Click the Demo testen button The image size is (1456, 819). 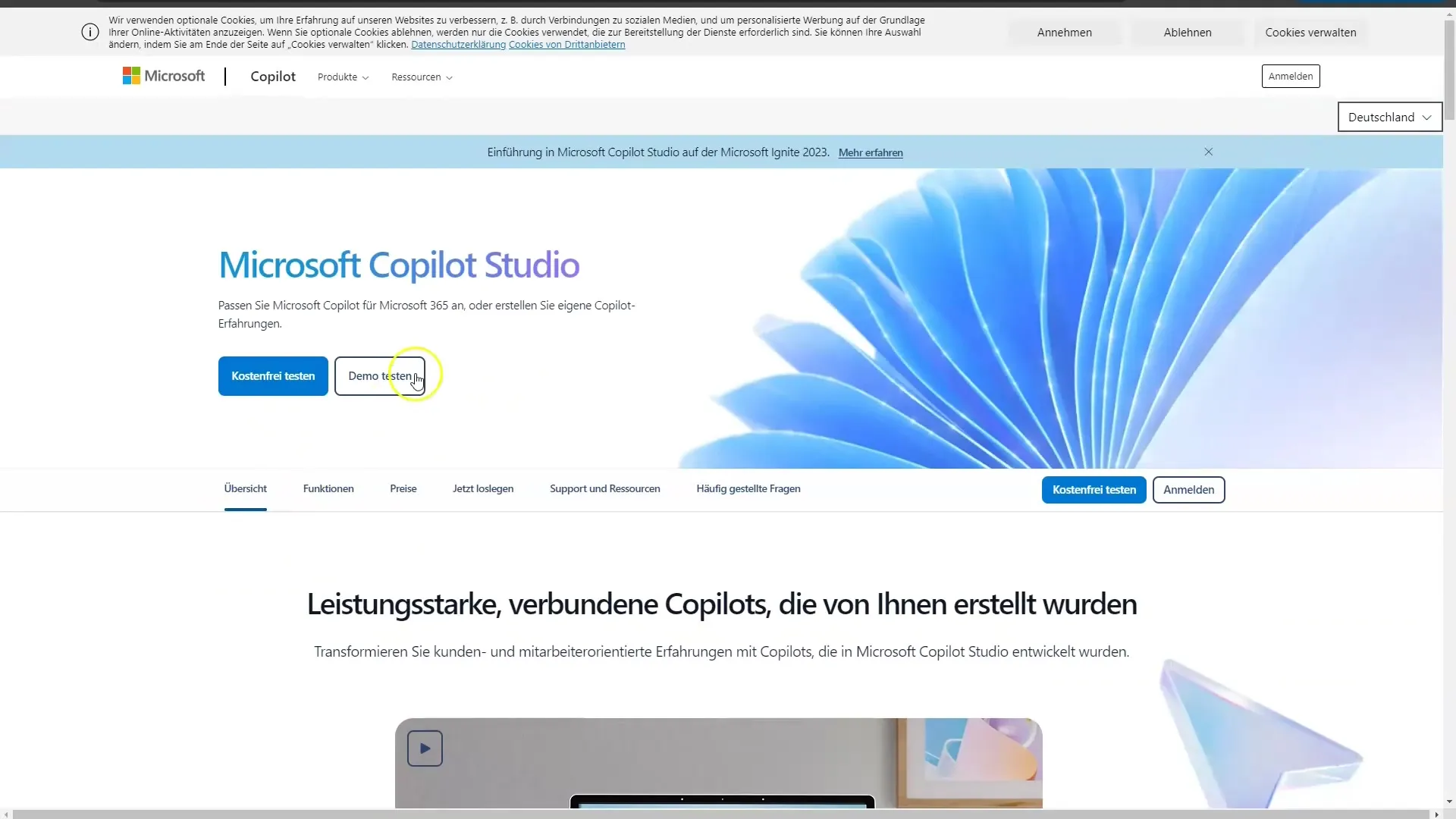point(379,376)
